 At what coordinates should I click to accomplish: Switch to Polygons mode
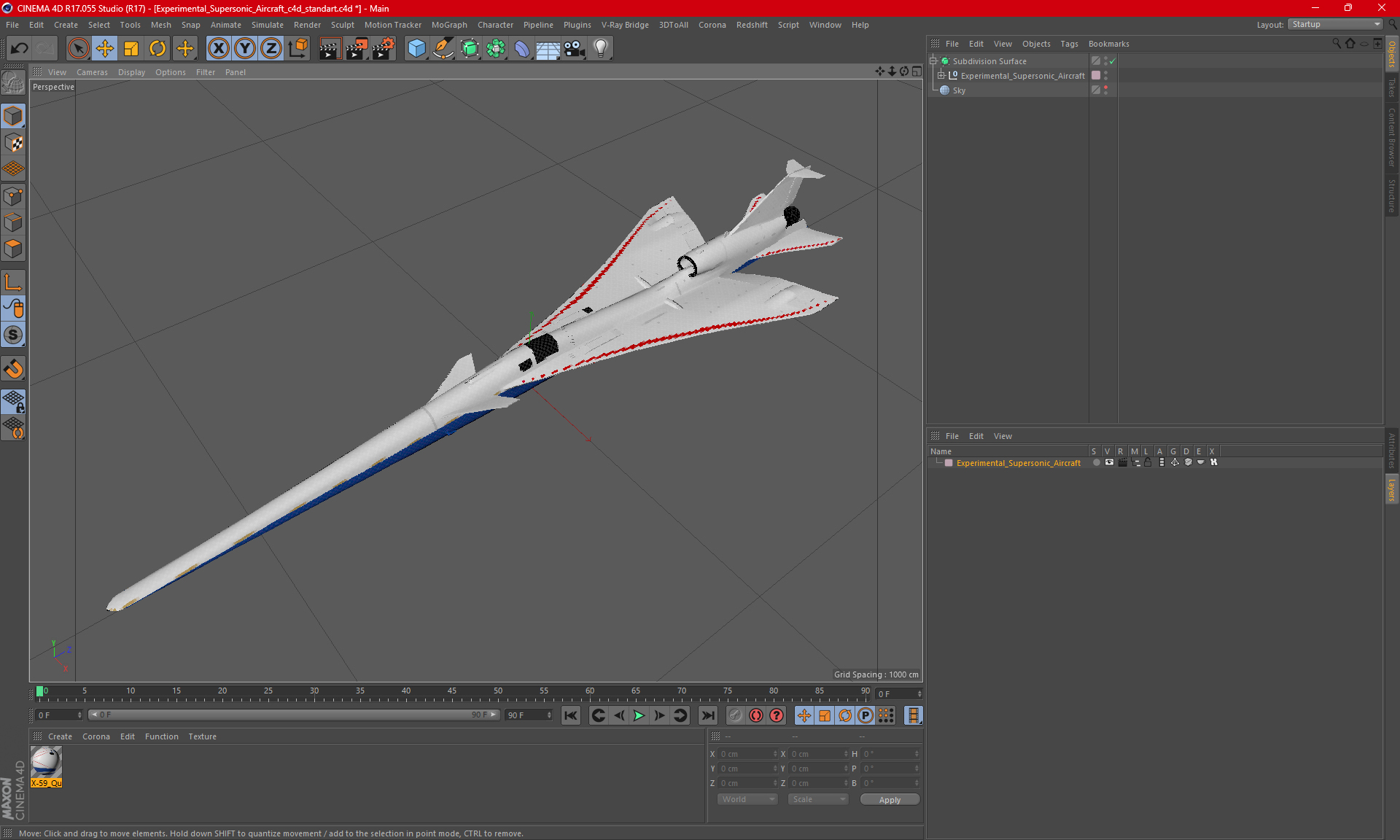13,249
